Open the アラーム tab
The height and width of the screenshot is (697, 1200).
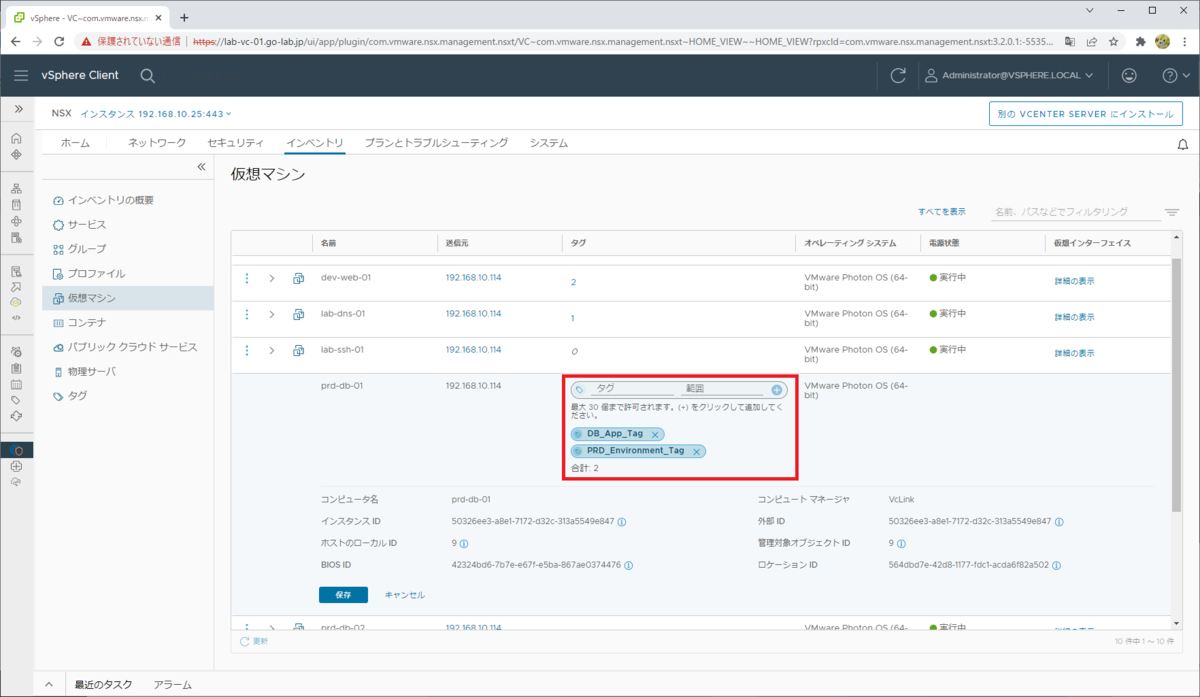tap(172, 685)
